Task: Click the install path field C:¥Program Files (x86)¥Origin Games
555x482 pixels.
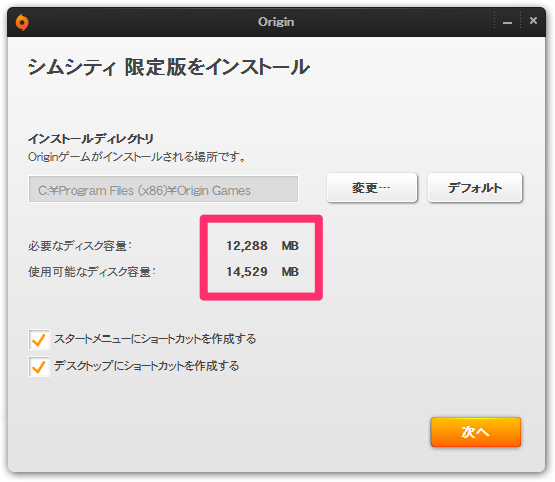Action: [x=163, y=189]
